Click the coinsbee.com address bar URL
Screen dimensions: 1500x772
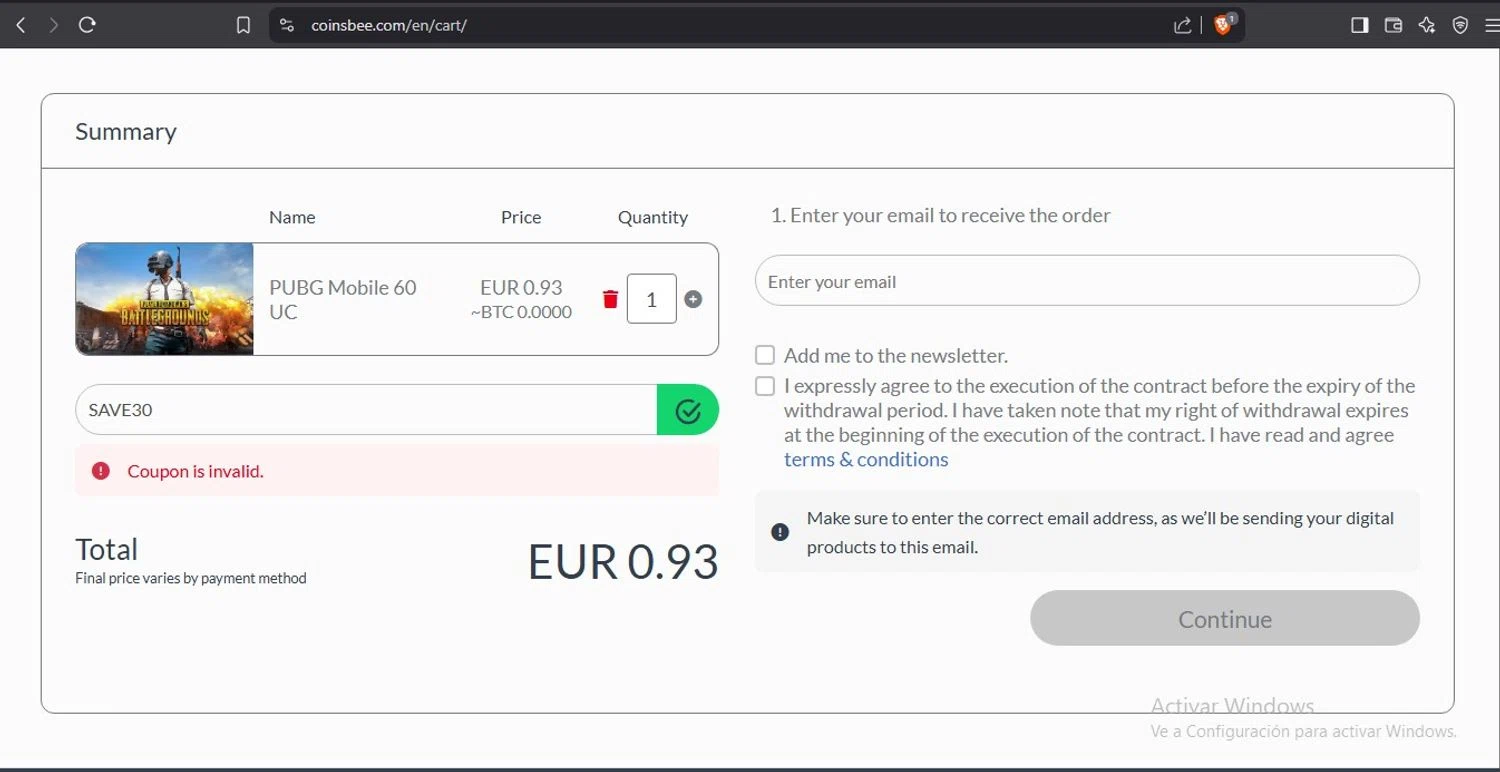click(389, 25)
